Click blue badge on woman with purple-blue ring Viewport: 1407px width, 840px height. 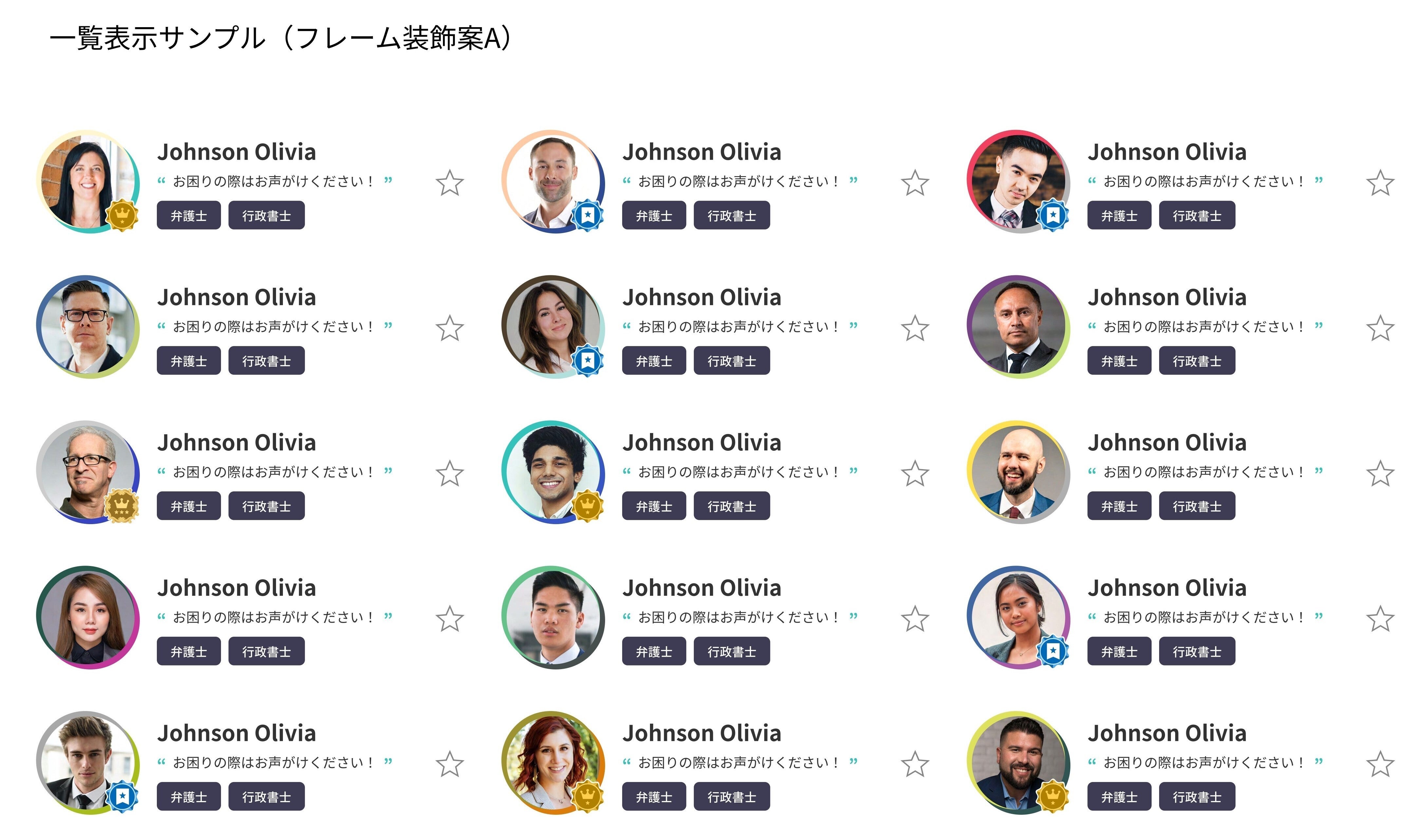coord(1053,651)
